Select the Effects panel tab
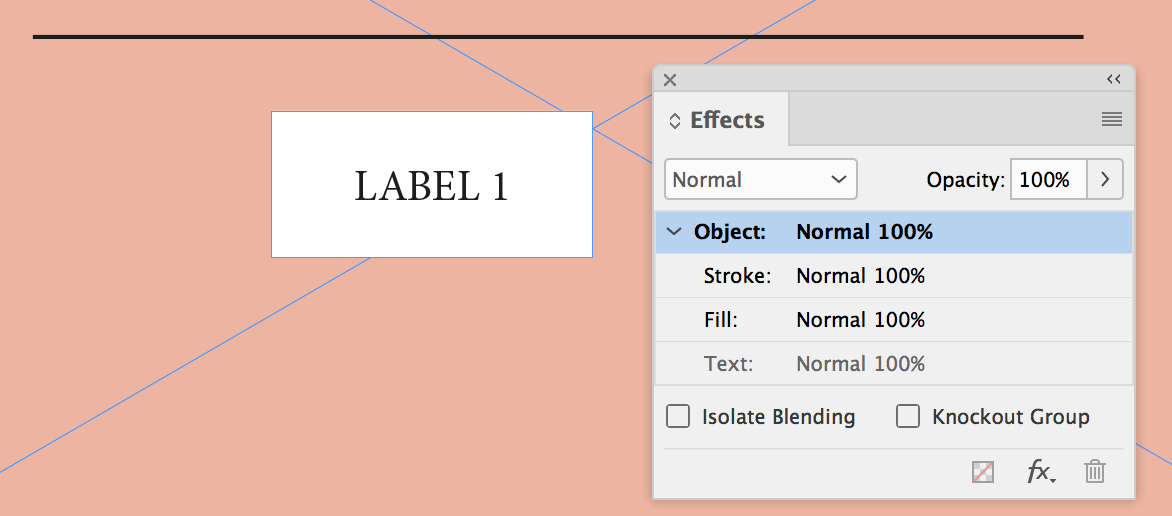This screenshot has height=516, width=1172. pyautogui.click(x=727, y=120)
